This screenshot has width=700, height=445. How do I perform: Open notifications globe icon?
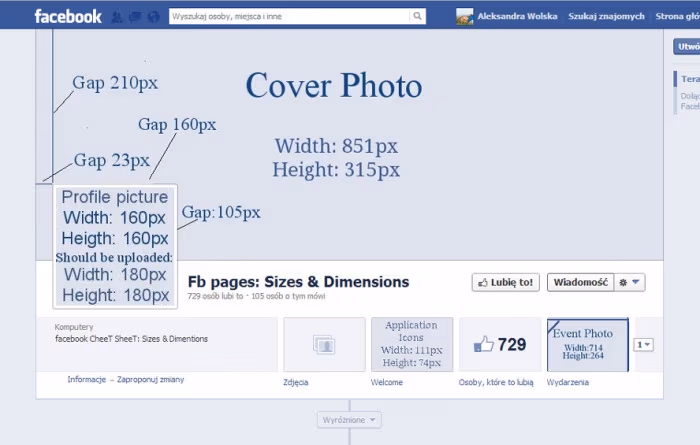pyautogui.click(x=154, y=17)
